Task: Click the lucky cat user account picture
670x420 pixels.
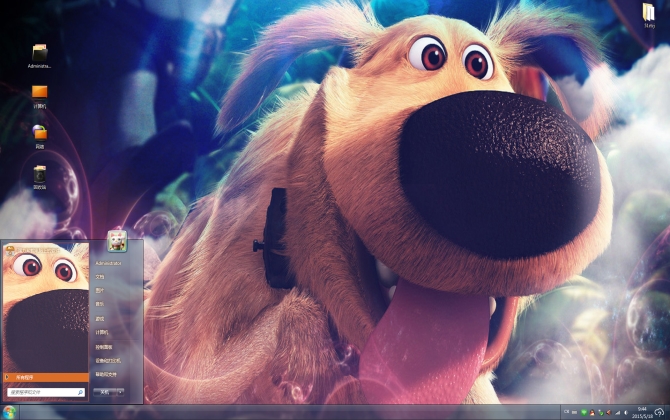Action: point(117,241)
